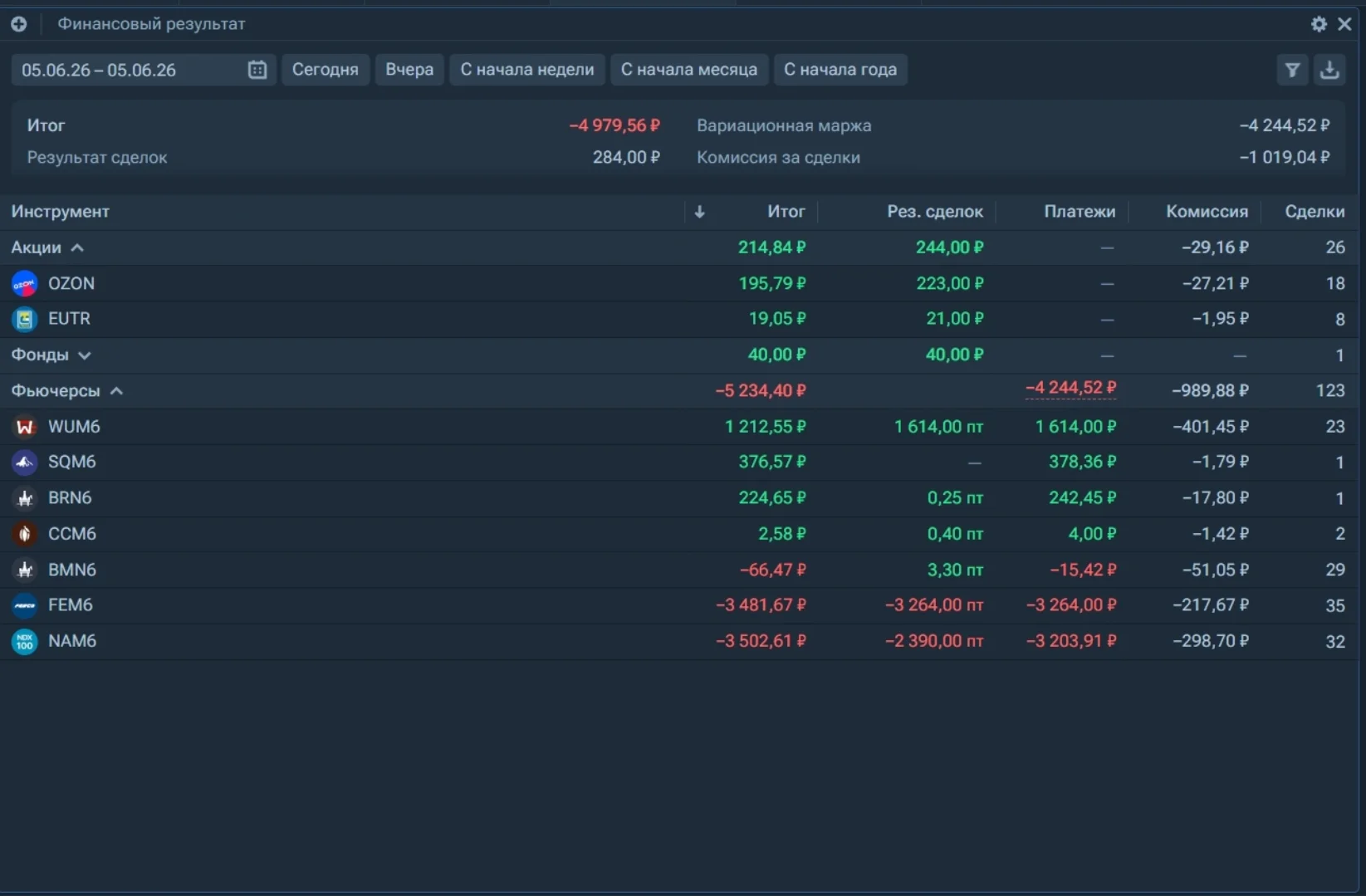Viewport: 1366px width, 896px height.
Task: Click the Вариационная маржа summary label
Action: (x=784, y=126)
